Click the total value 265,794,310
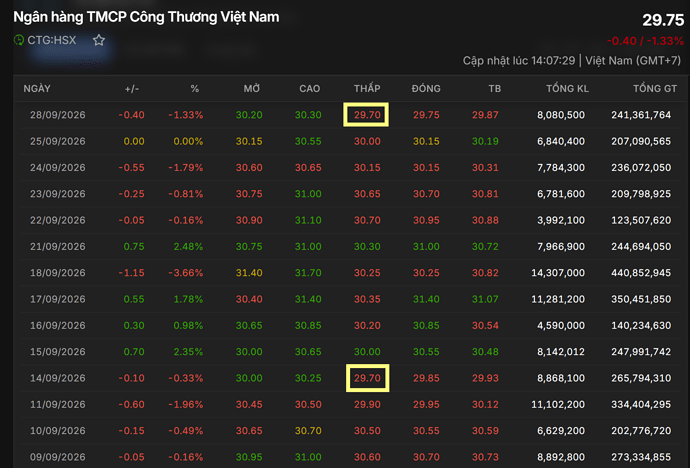Viewport: 690px width, 468px height. 641,378
